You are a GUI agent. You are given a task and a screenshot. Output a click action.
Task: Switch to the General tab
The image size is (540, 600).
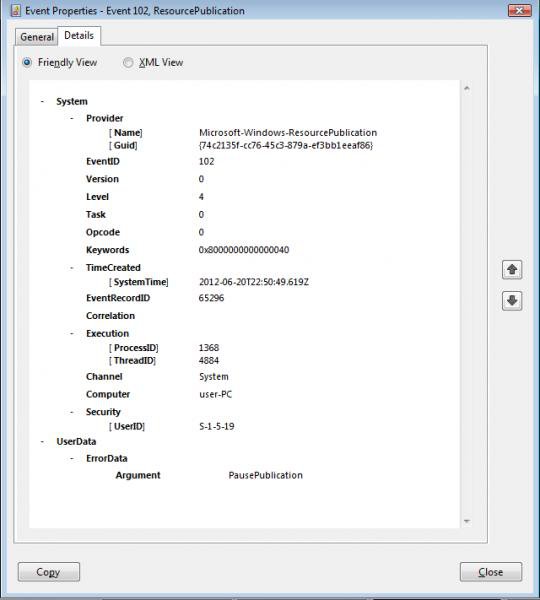click(x=37, y=37)
